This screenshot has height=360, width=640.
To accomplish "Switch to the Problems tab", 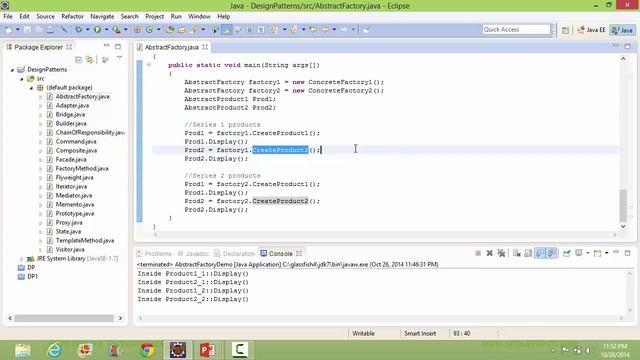I will tap(154, 253).
